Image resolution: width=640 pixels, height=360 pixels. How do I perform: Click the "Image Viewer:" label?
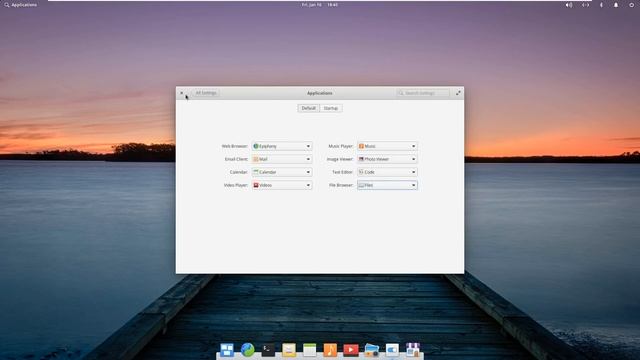[x=340, y=159]
